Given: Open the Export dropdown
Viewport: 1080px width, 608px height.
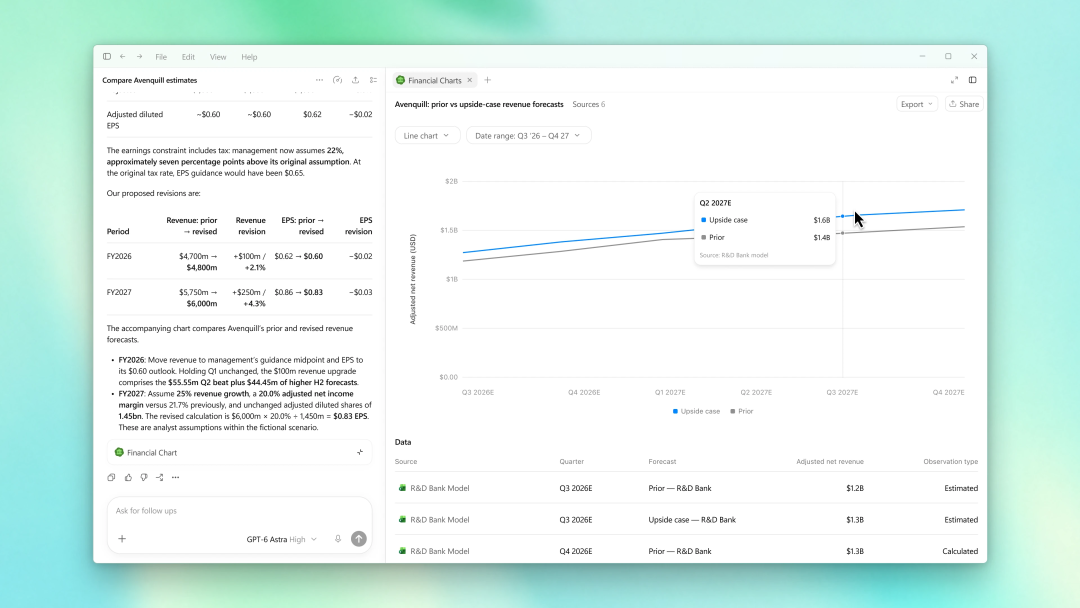Looking at the screenshot, I should point(916,104).
